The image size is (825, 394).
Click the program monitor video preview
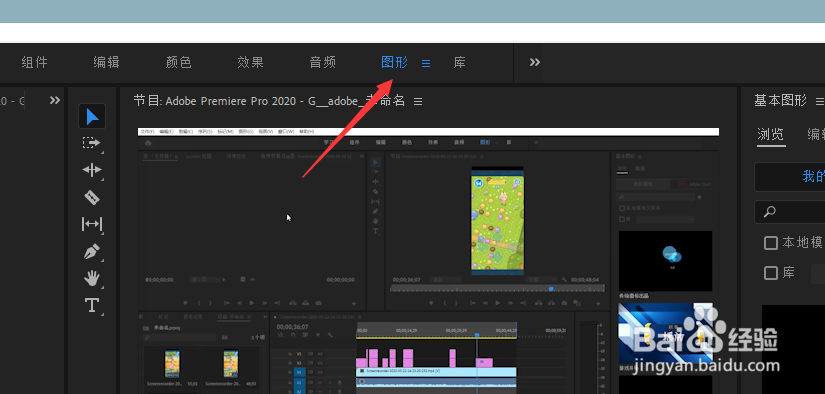coord(428,260)
